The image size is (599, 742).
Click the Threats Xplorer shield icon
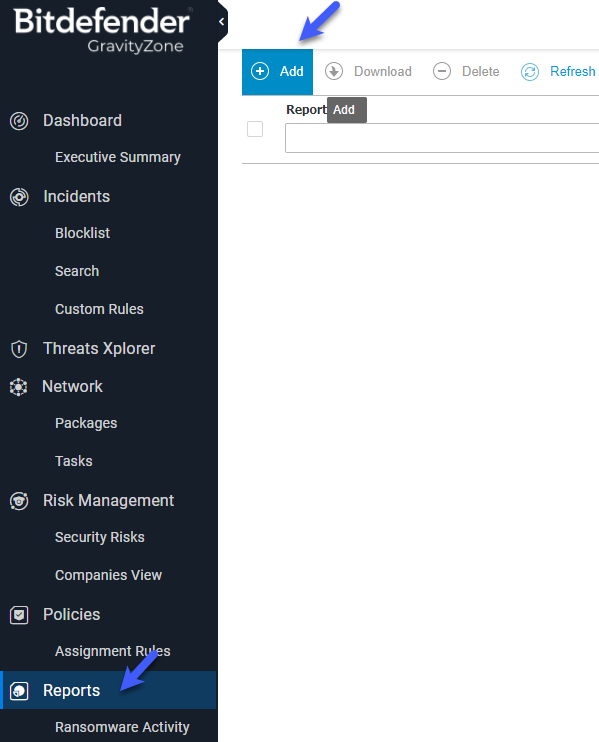tap(19, 349)
